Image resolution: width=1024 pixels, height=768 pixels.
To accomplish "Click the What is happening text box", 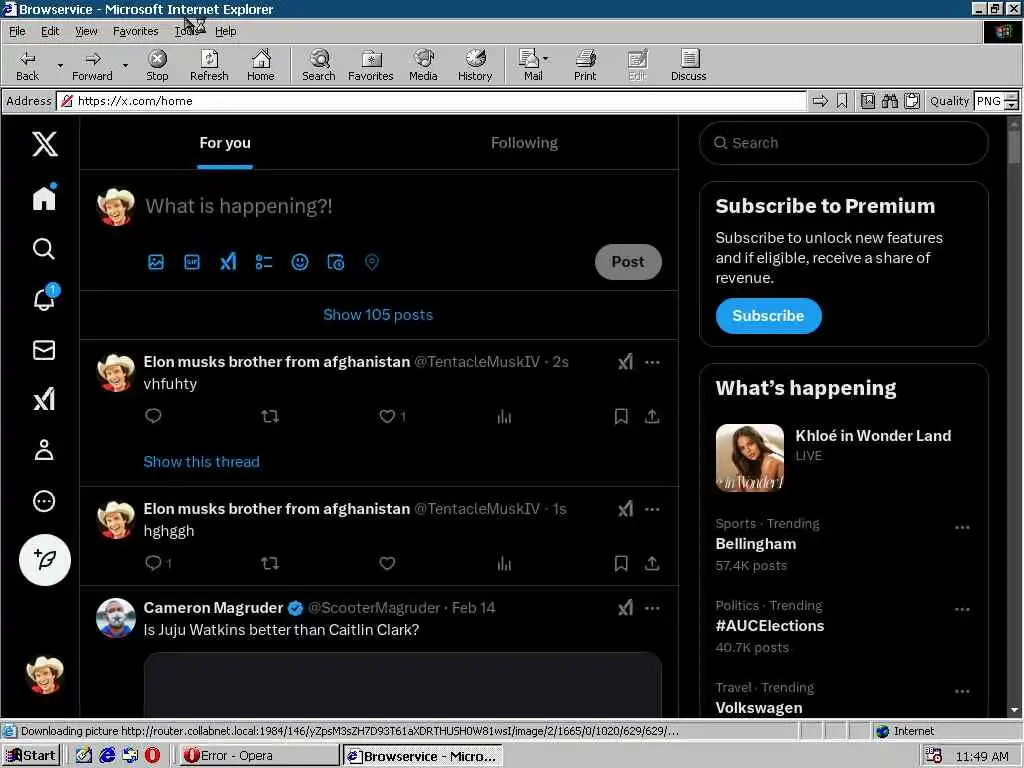I will click(238, 206).
